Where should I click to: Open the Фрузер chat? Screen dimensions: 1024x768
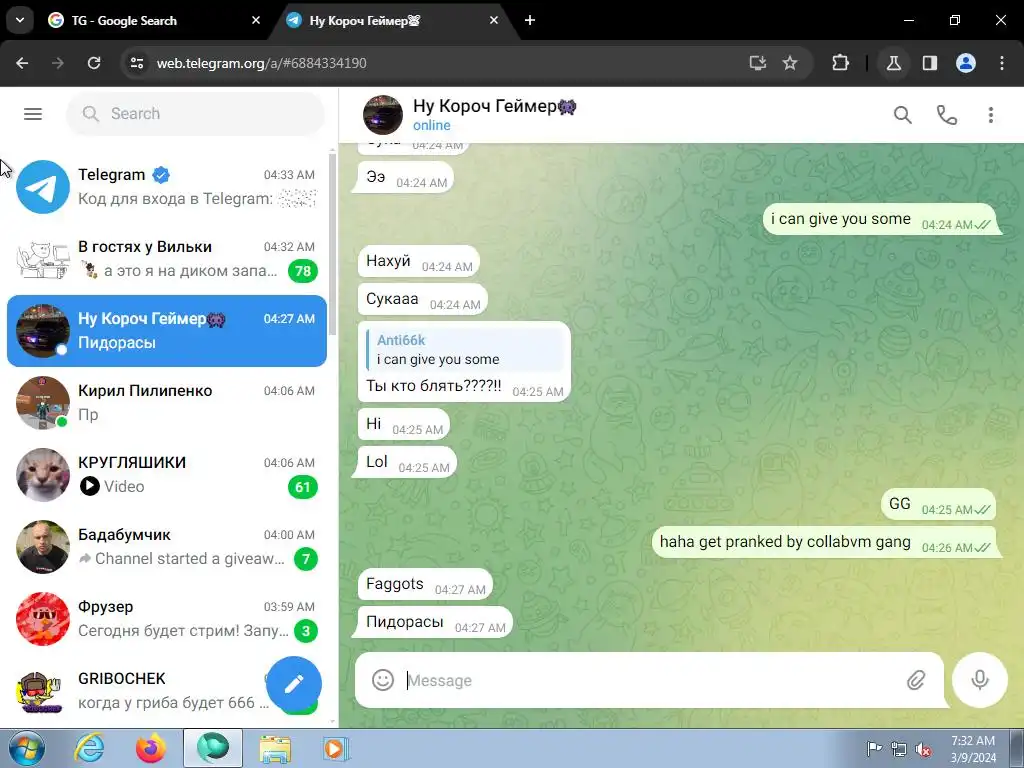167,618
